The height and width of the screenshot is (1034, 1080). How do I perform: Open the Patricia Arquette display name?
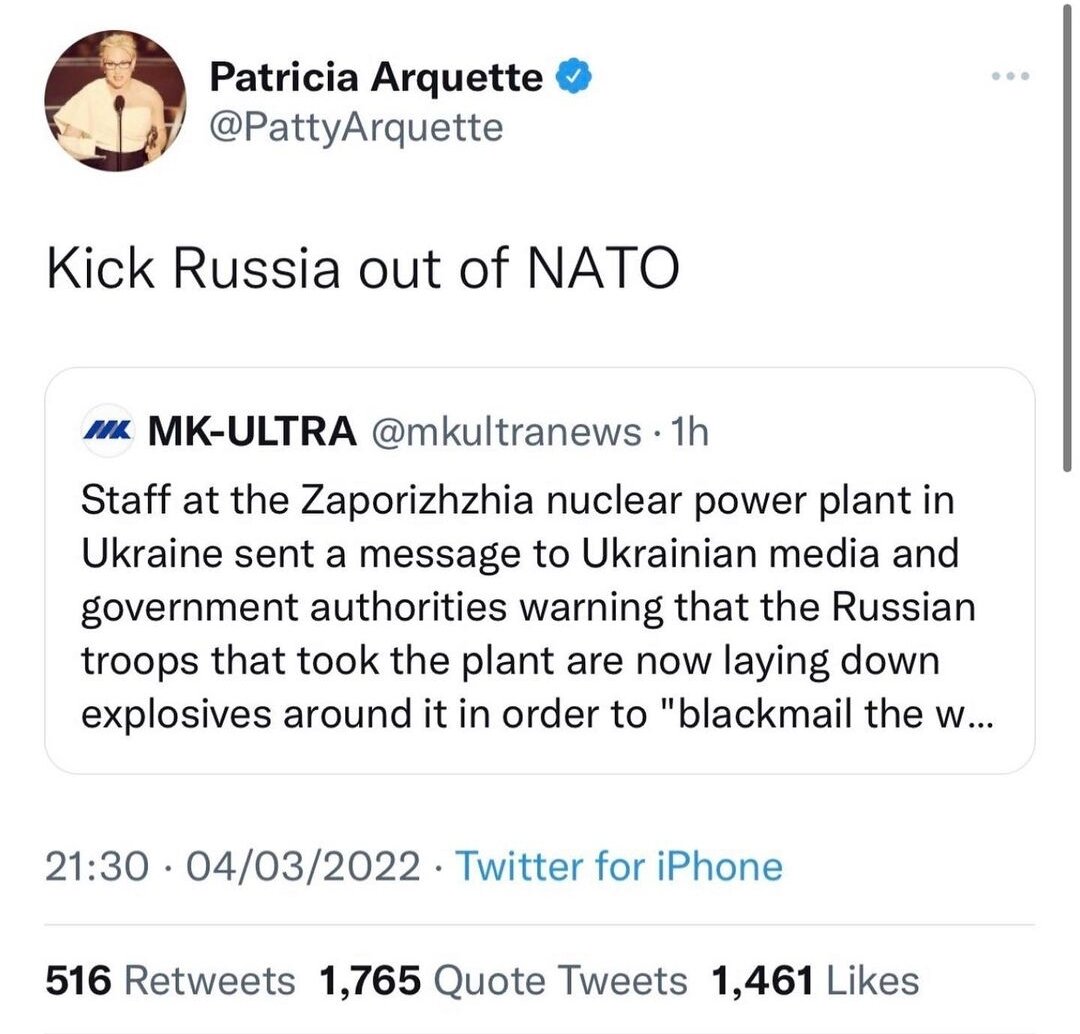tap(376, 78)
